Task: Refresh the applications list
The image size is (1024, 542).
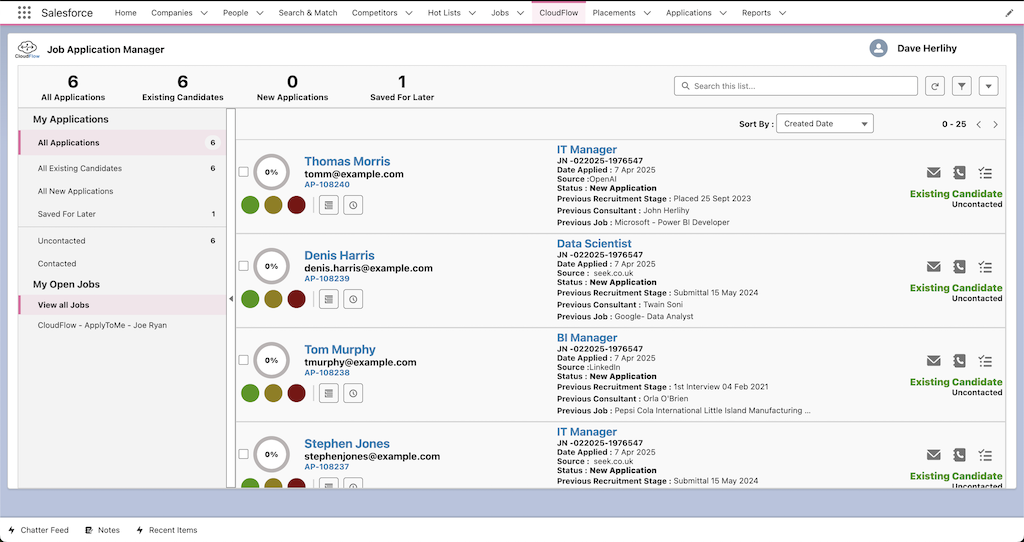Action: [935, 87]
